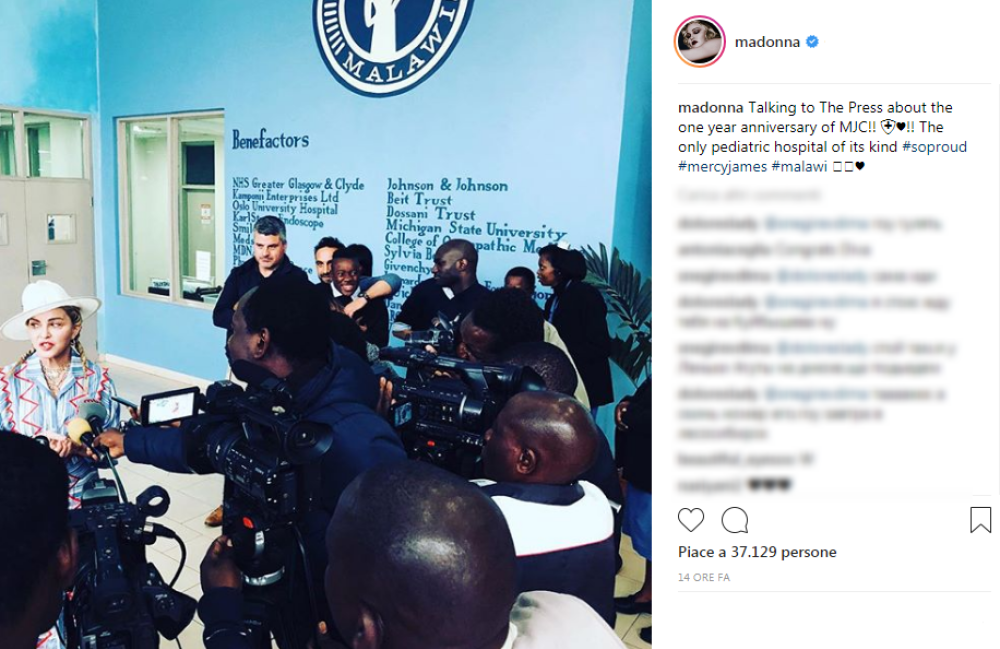Load more comments via blurred gray link

(749, 194)
